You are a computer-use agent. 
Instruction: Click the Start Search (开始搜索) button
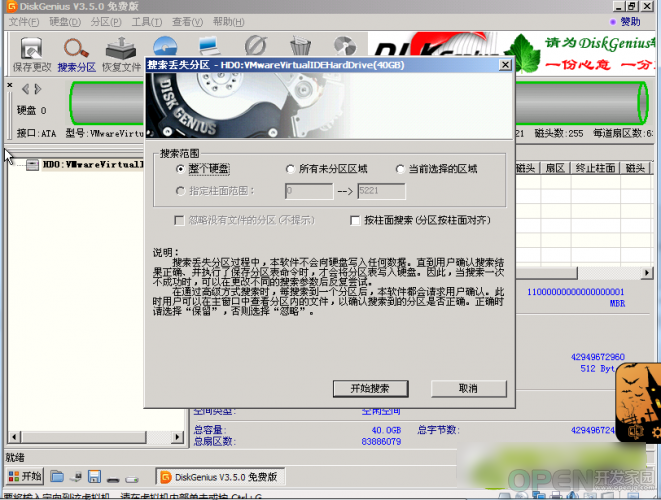pos(371,388)
